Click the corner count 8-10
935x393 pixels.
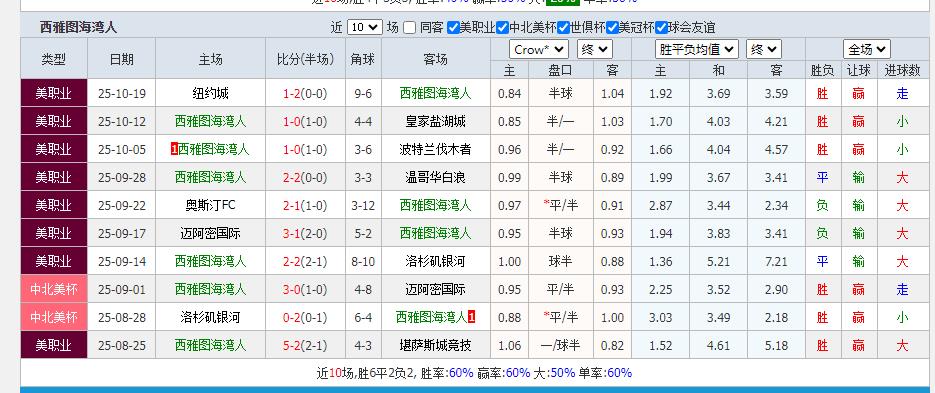pos(363,261)
